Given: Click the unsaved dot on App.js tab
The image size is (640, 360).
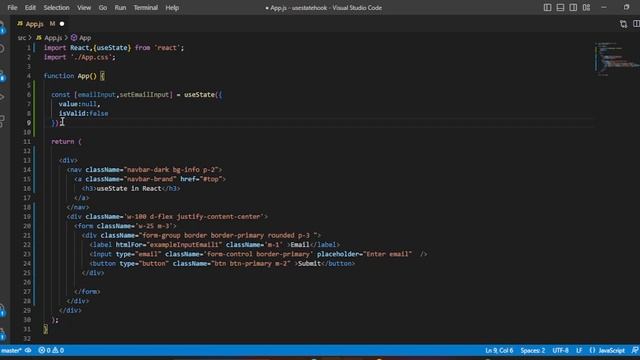Looking at the screenshot, I should [x=62, y=24].
